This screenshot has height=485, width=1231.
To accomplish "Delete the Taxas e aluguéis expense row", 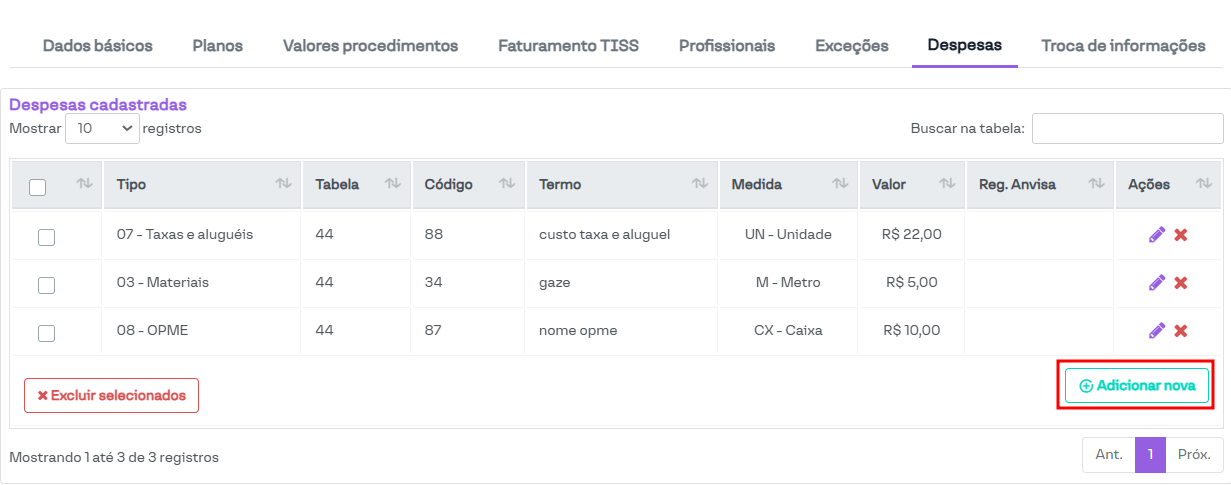I will click(x=1180, y=235).
